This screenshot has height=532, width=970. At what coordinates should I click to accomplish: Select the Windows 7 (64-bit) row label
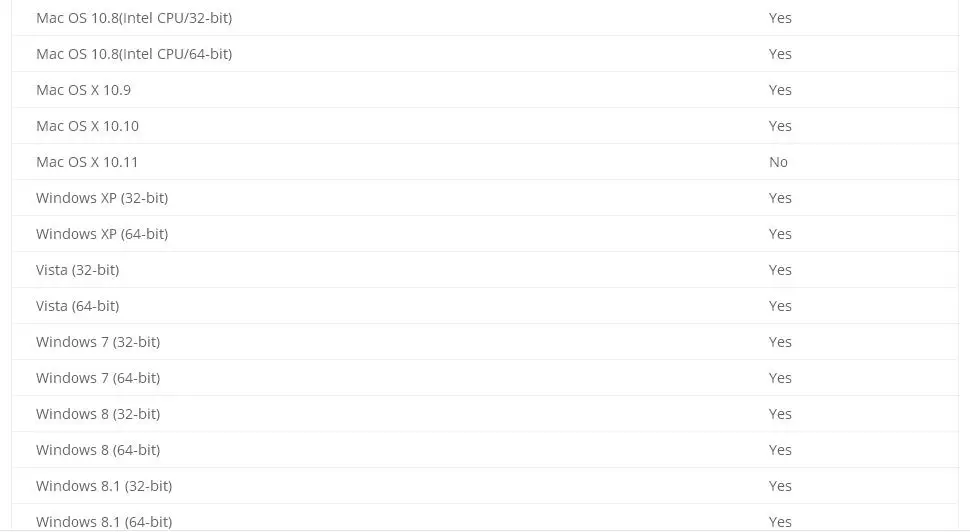98,377
